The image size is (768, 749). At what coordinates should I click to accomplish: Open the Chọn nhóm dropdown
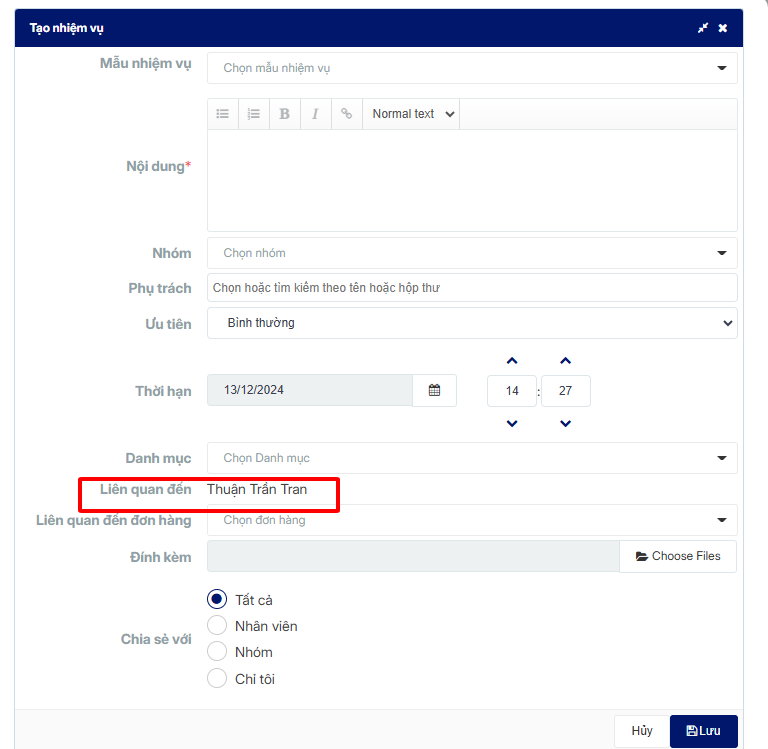coord(472,253)
